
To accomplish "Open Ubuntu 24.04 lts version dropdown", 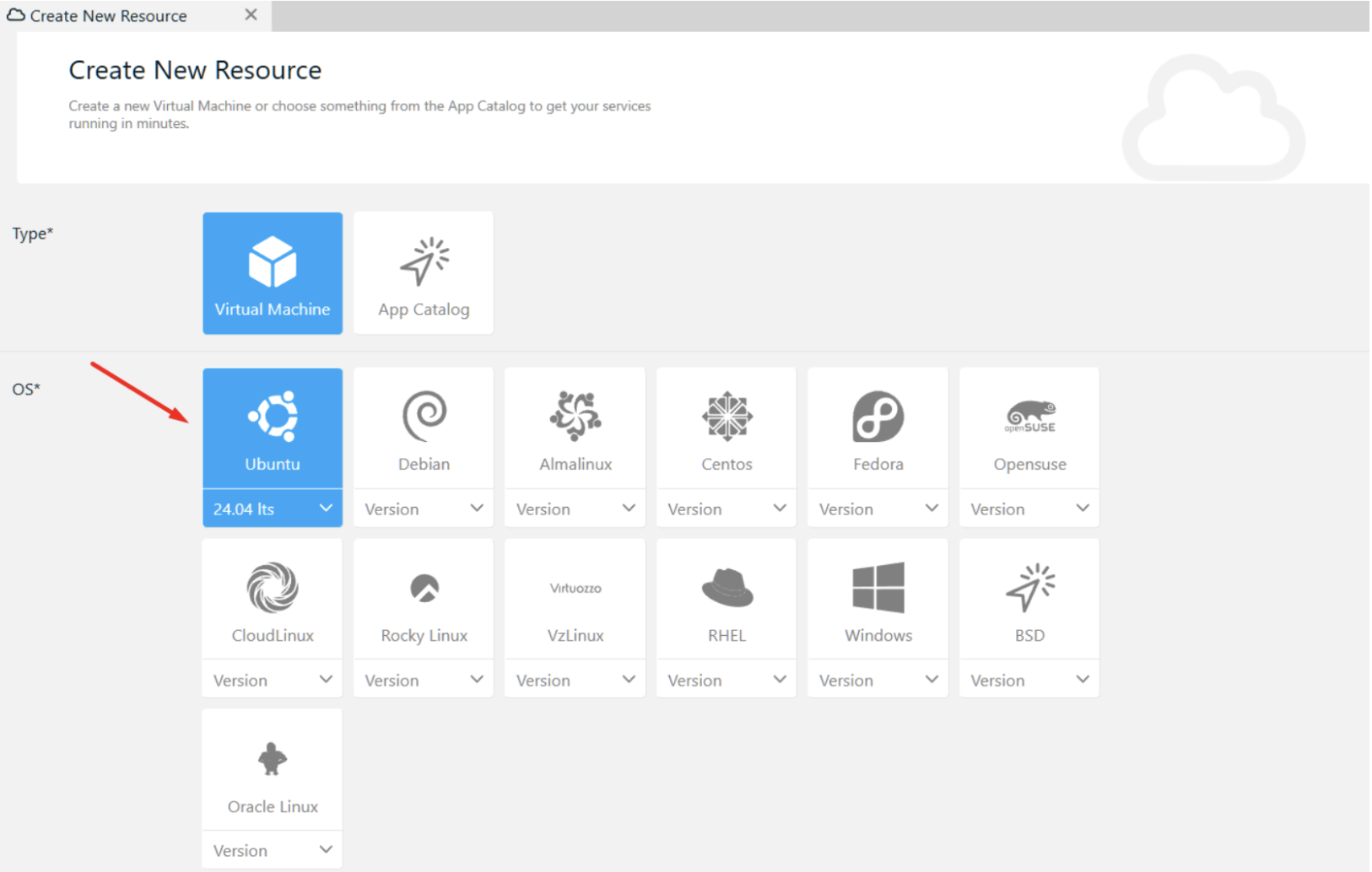I will tap(273, 509).
